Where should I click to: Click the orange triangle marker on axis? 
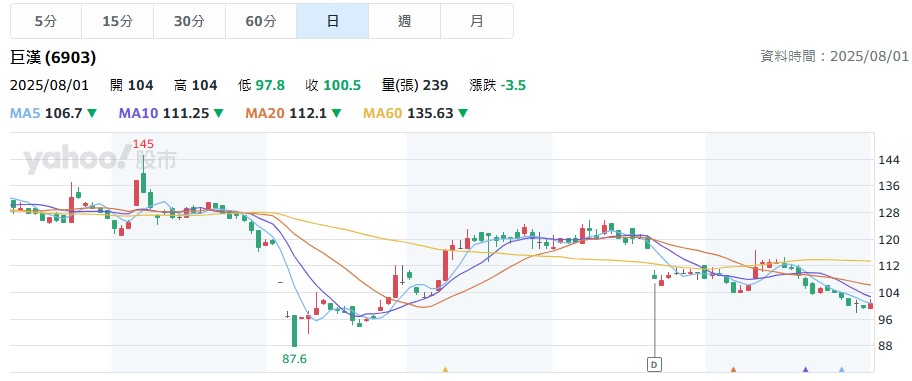[x=733, y=369]
